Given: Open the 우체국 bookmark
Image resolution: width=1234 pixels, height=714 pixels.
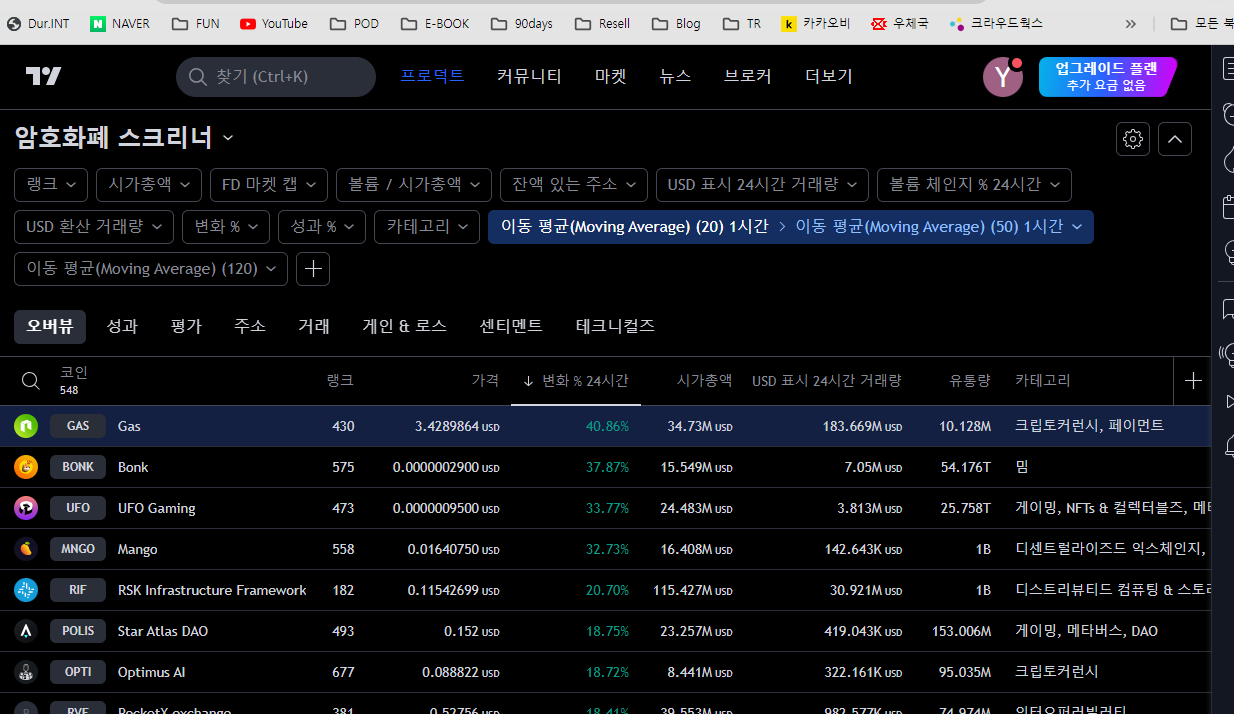Looking at the screenshot, I should [x=899, y=23].
